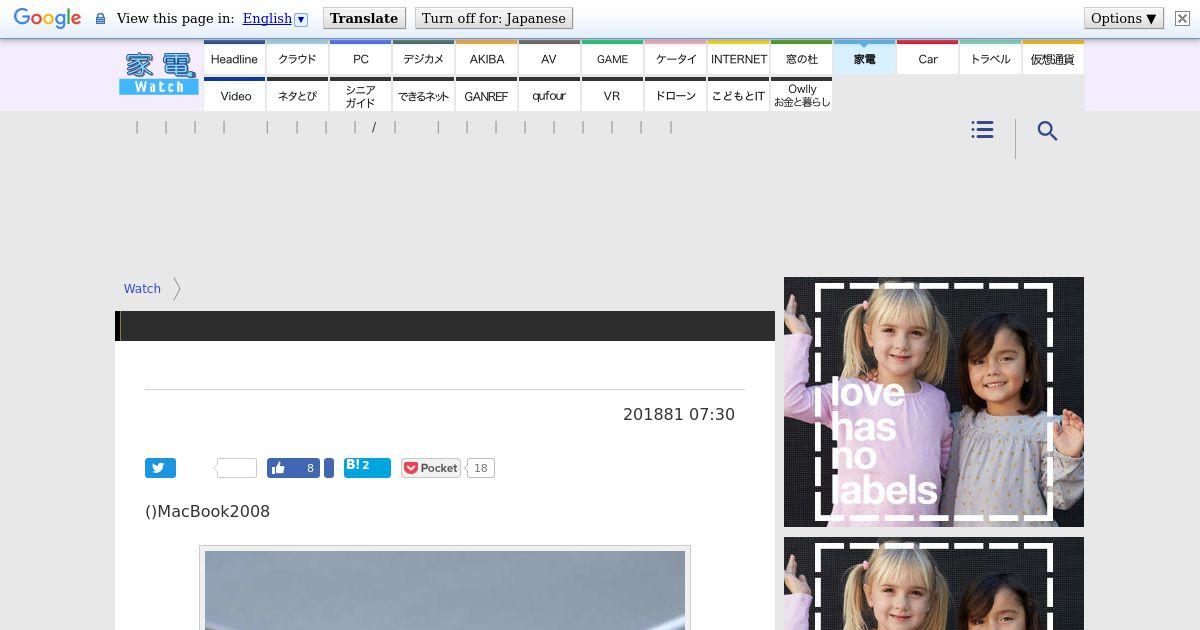Click the search magnifier icon
This screenshot has height=630, width=1200.
pos(1047,131)
